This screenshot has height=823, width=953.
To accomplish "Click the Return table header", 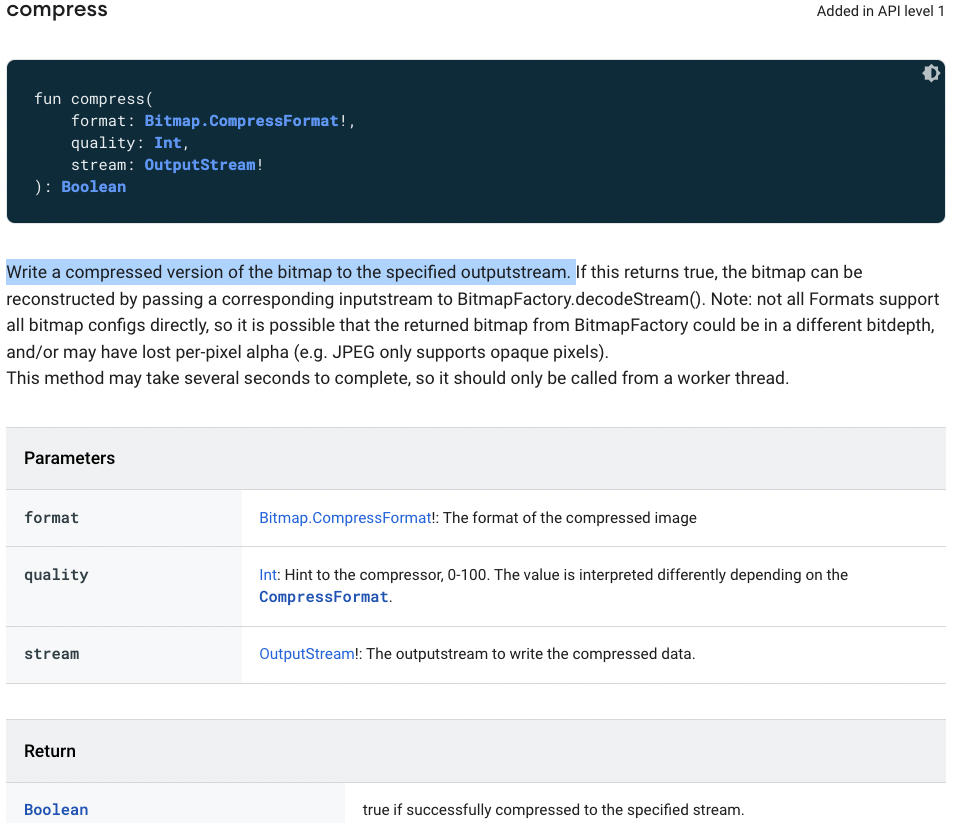I will (x=50, y=751).
